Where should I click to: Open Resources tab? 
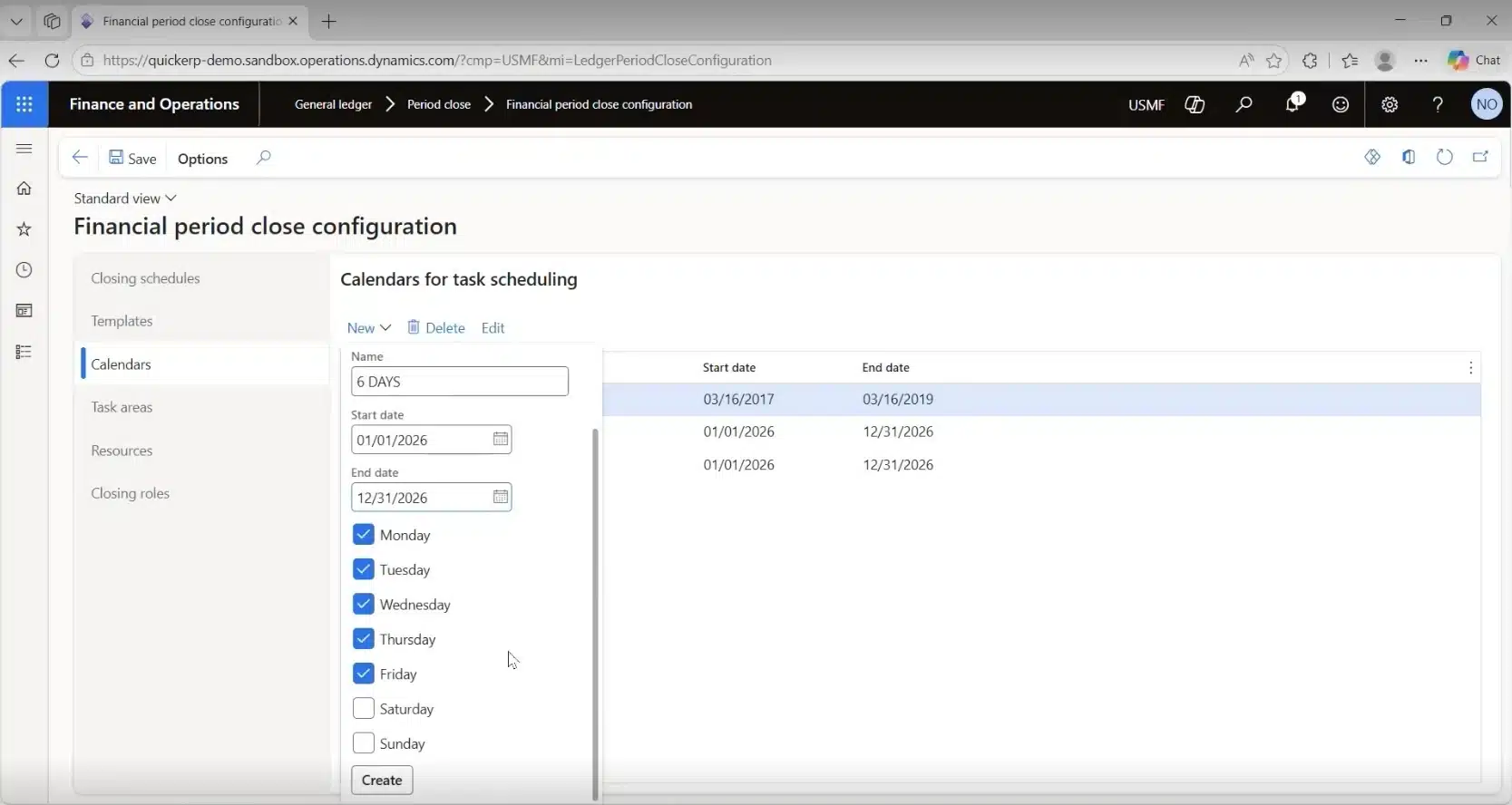coord(122,451)
